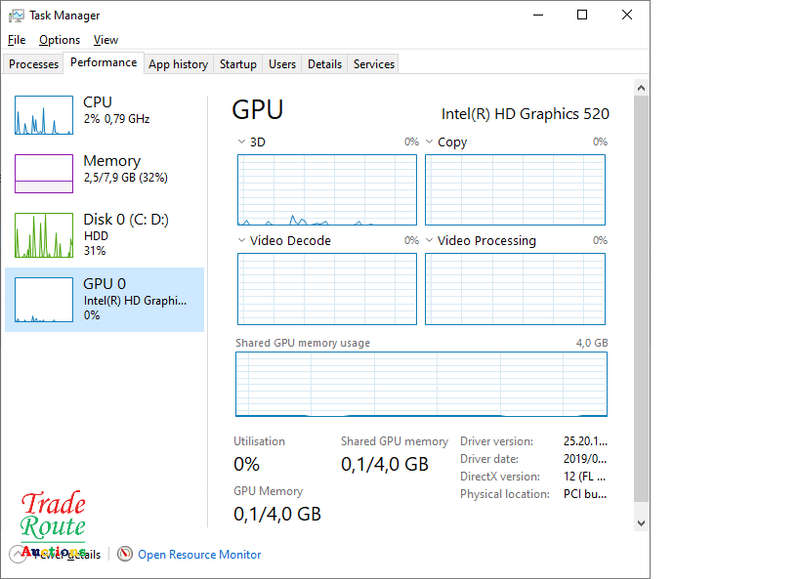The height and width of the screenshot is (579, 800).
Task: Open the Copy engine dropdown chevron
Action: (430, 142)
